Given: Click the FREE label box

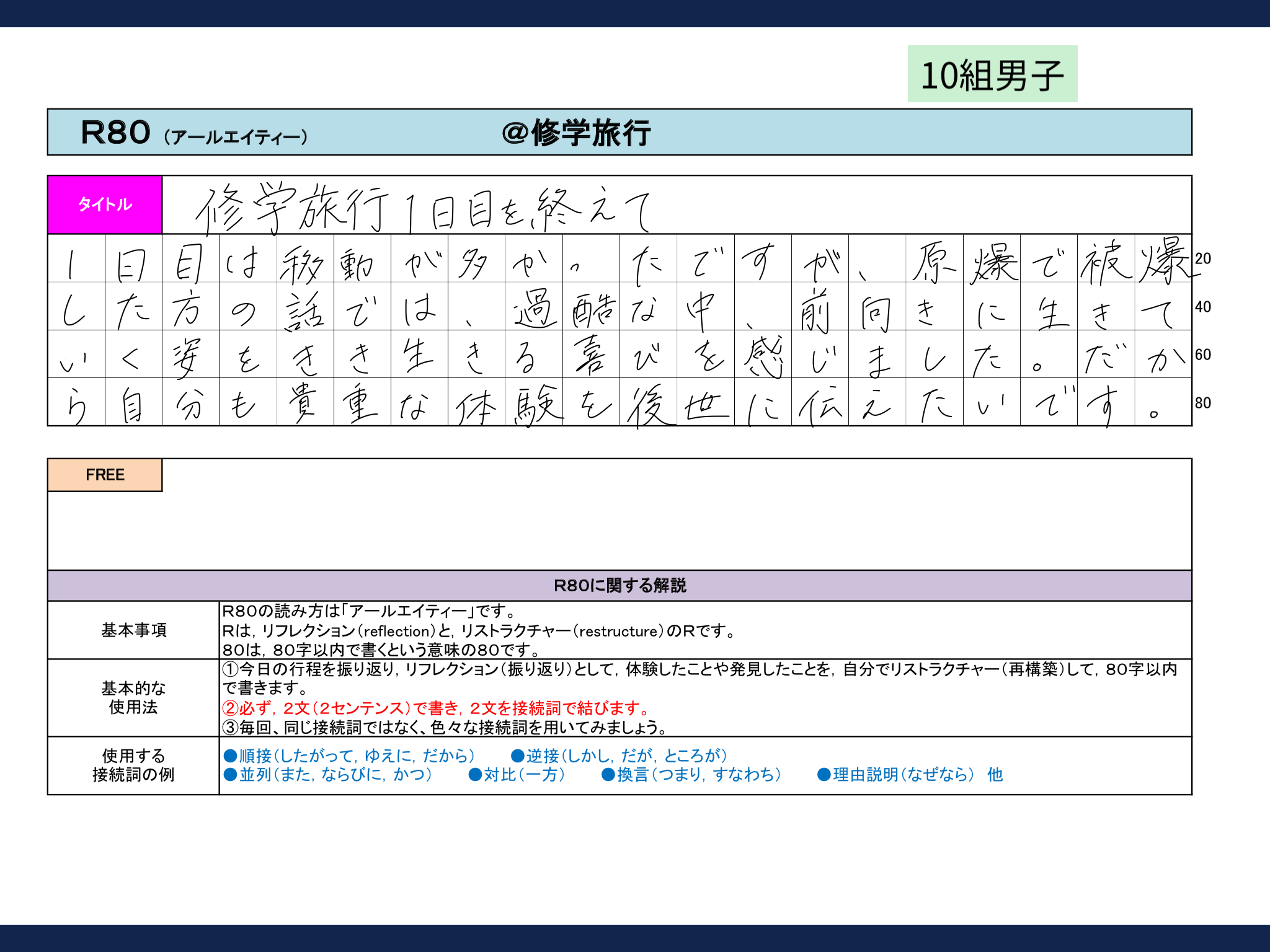Looking at the screenshot, I should tap(105, 475).
